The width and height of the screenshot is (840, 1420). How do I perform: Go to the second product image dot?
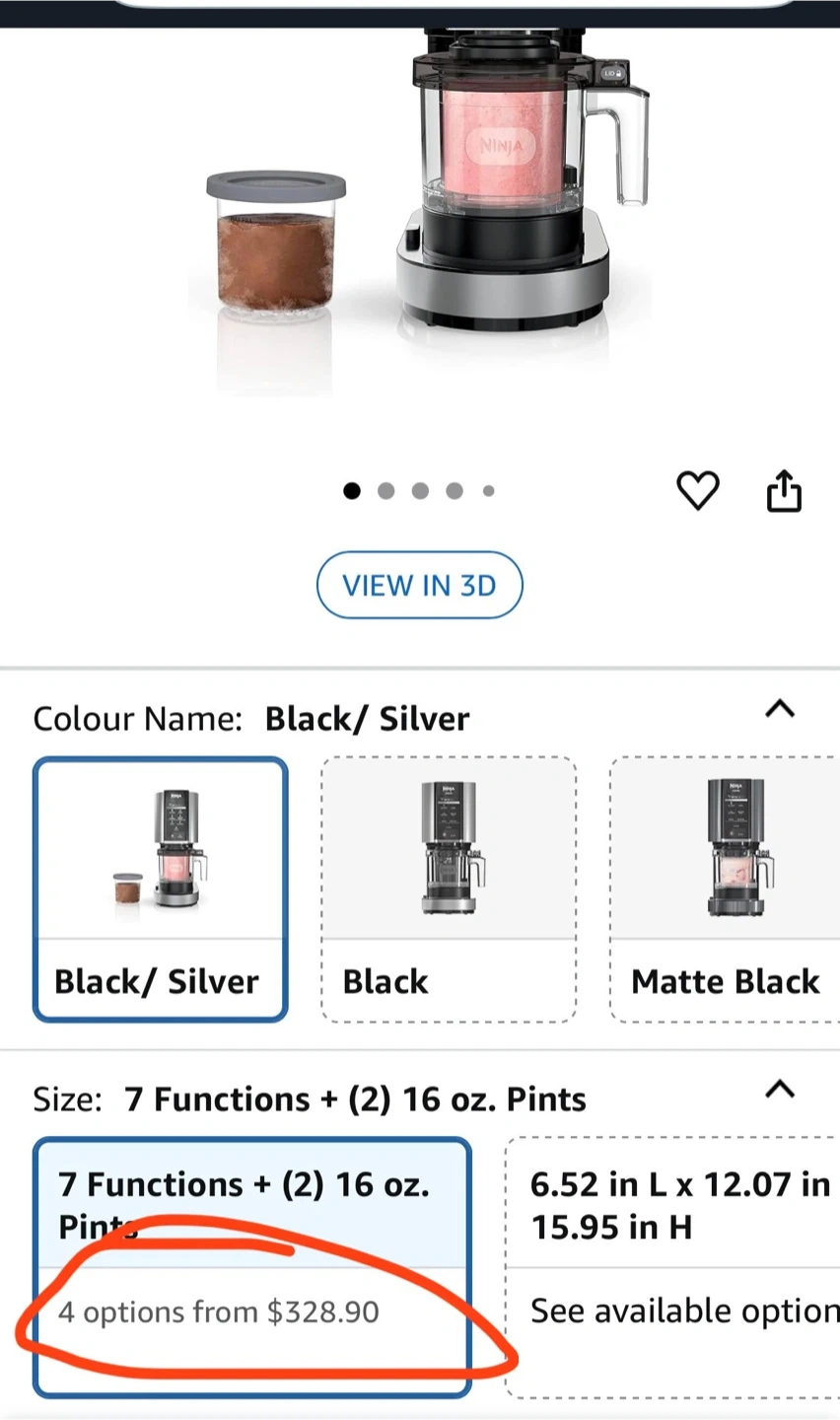386,491
